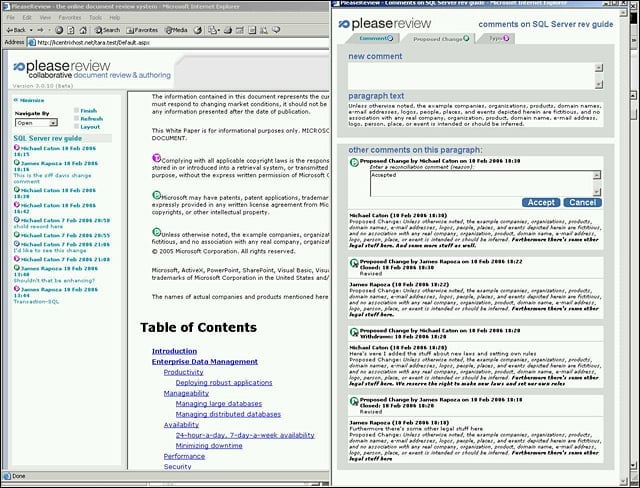The width and height of the screenshot is (640, 488).
Task: Click the comments window vertical scrollbar
Action: (623, 245)
